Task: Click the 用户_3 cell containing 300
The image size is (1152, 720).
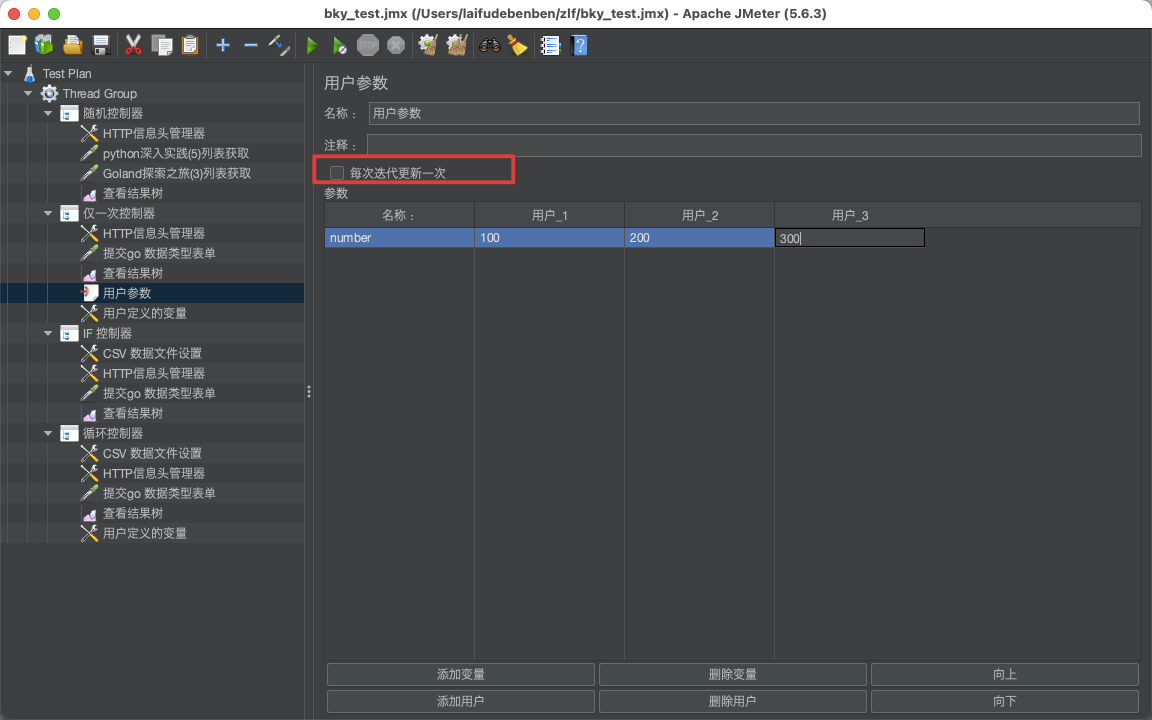Action: pyautogui.click(x=850, y=238)
